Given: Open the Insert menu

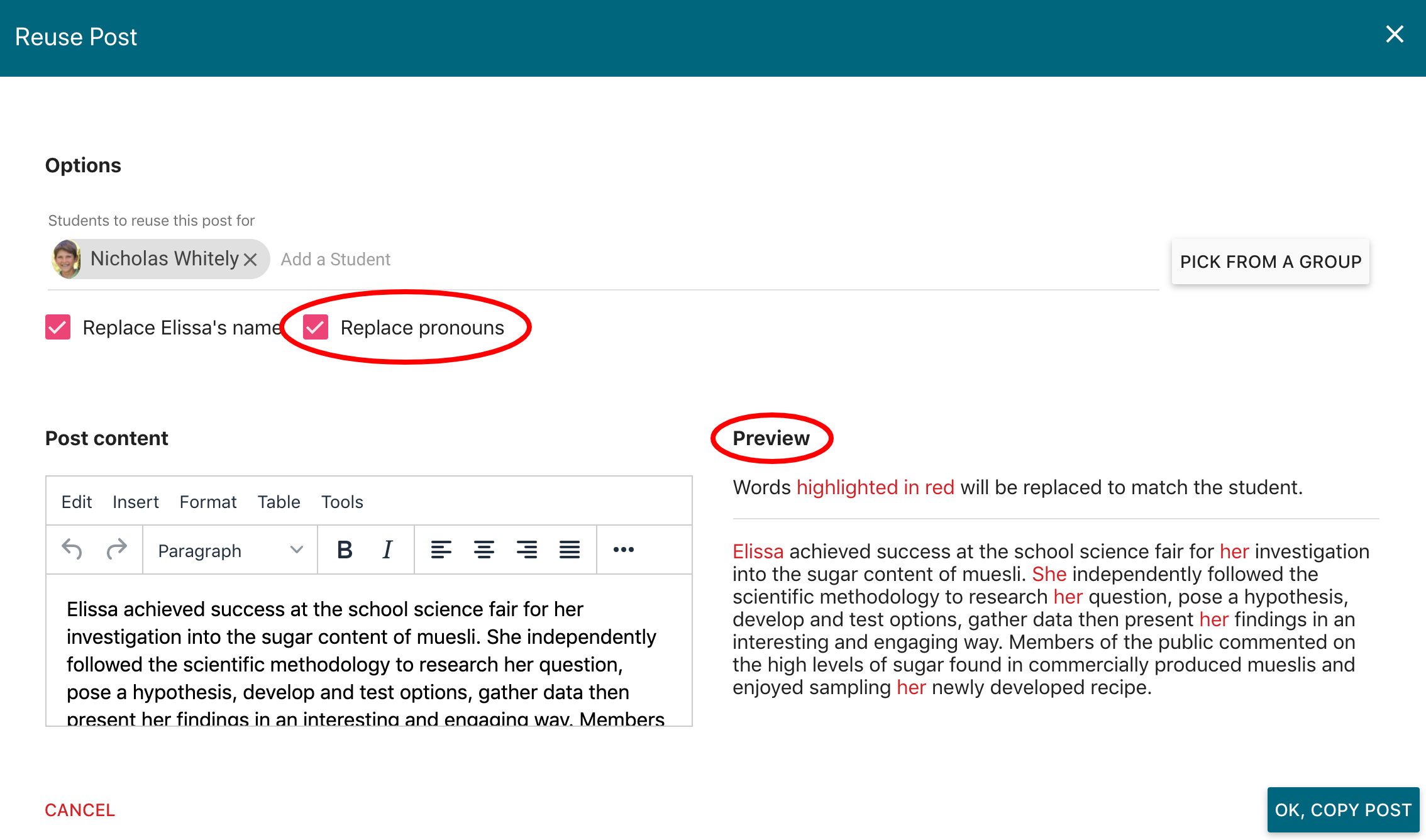Looking at the screenshot, I should click(x=135, y=502).
